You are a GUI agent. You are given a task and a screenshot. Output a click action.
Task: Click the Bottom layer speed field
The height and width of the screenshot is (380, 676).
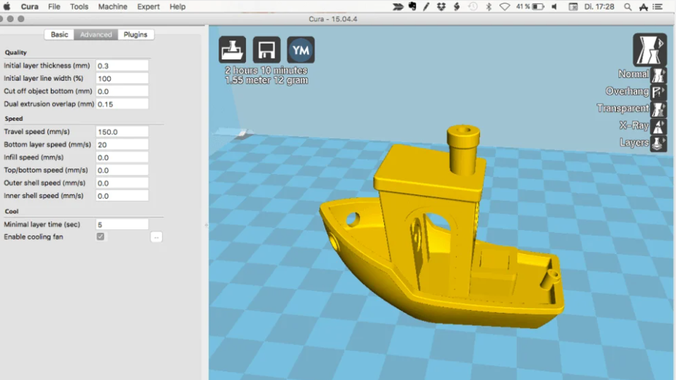[x=122, y=144]
